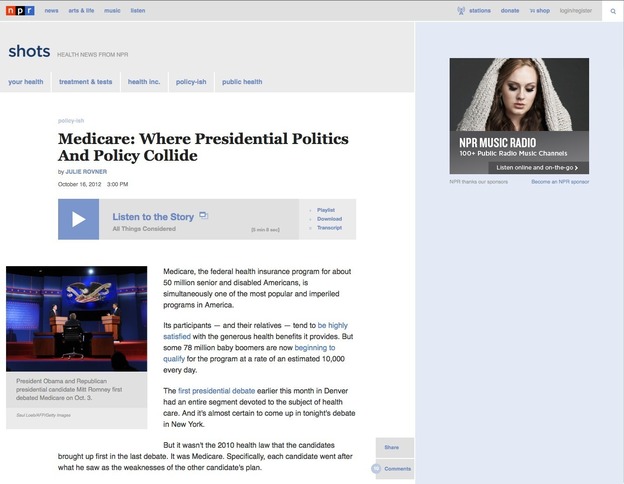This screenshot has width=624, height=484.
Task: Click Become an NPR sponsor link
Action: (560, 182)
